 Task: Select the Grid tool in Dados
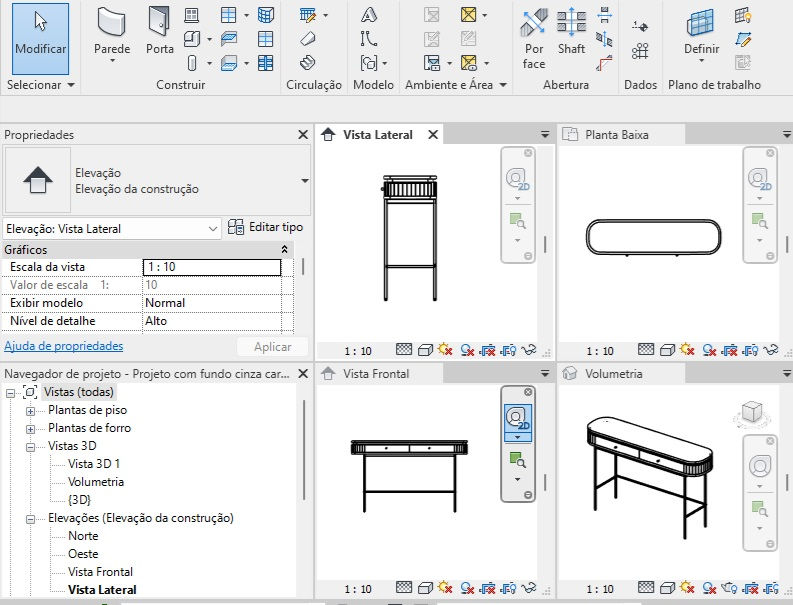(640, 51)
